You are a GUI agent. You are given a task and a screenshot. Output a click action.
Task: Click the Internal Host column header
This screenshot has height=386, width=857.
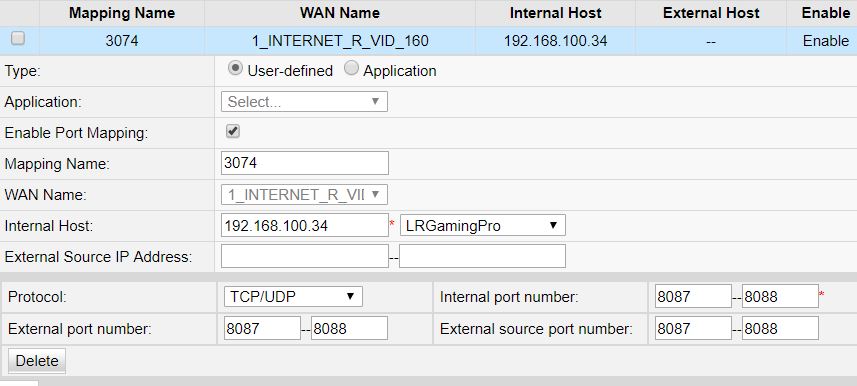point(555,13)
